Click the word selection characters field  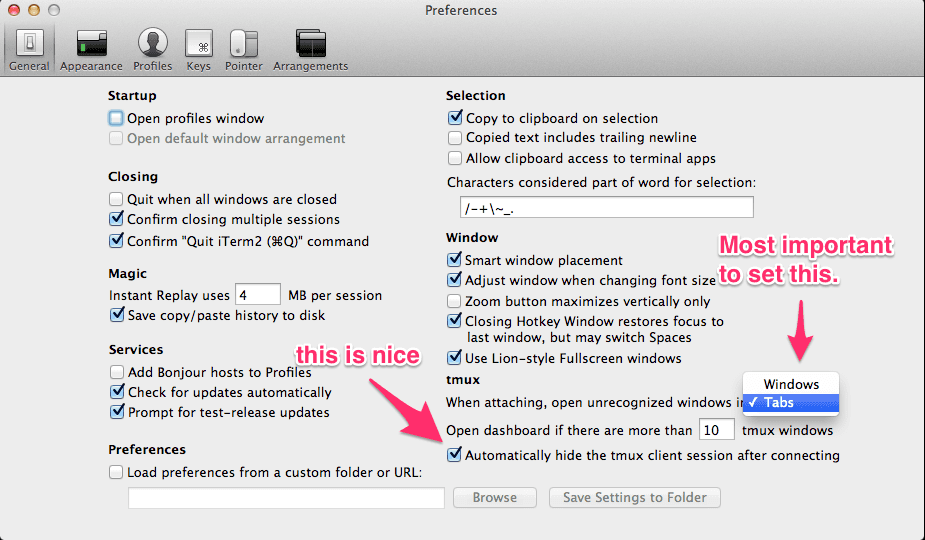601,207
